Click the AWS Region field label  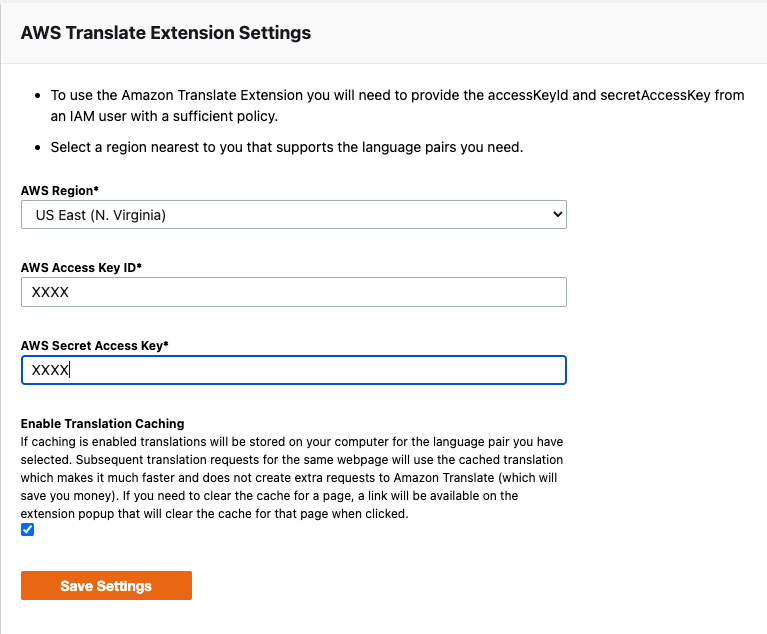pos(58,190)
